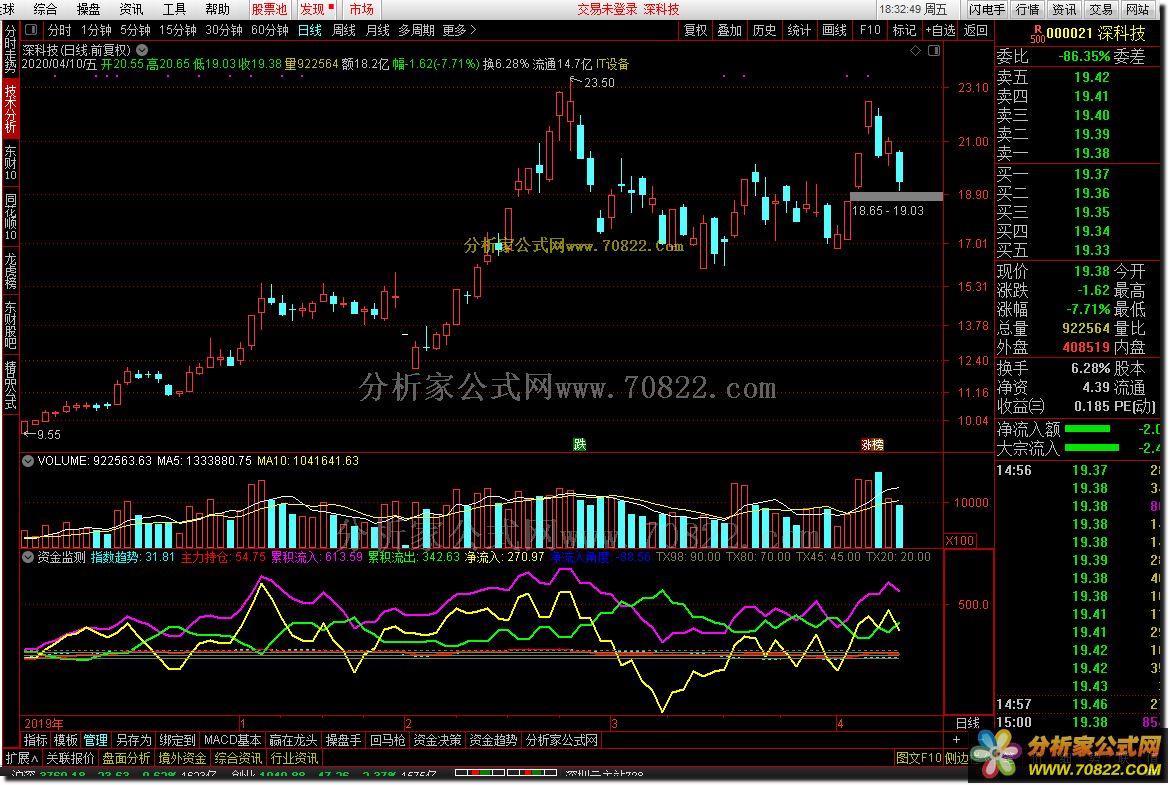Viewport: 1170px width, 785px height.
Task: Switch to 5分钟 period
Action: (135, 30)
